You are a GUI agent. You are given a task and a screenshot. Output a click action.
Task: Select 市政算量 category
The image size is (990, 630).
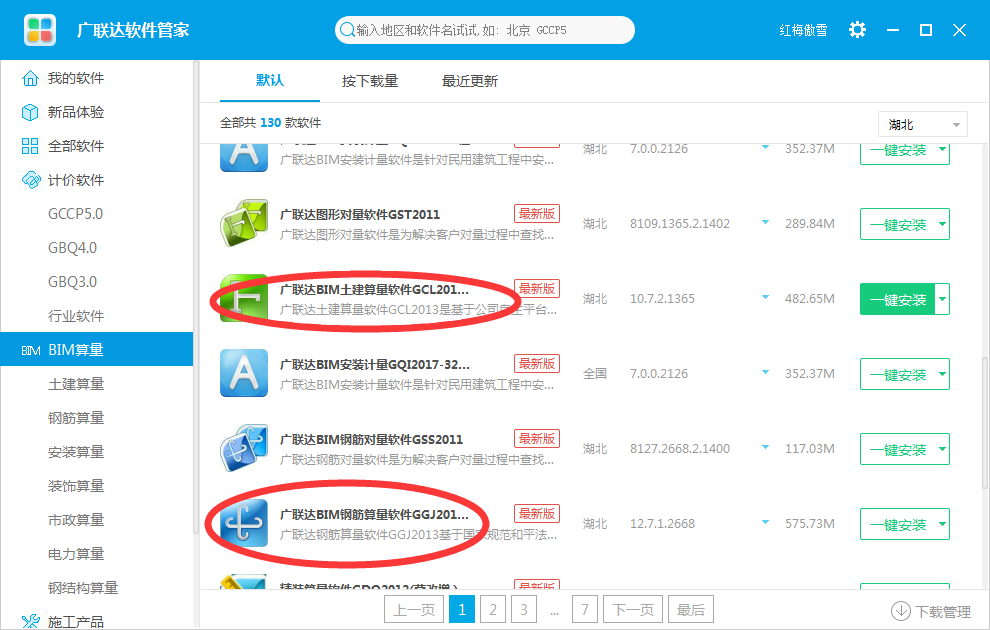pos(76,520)
